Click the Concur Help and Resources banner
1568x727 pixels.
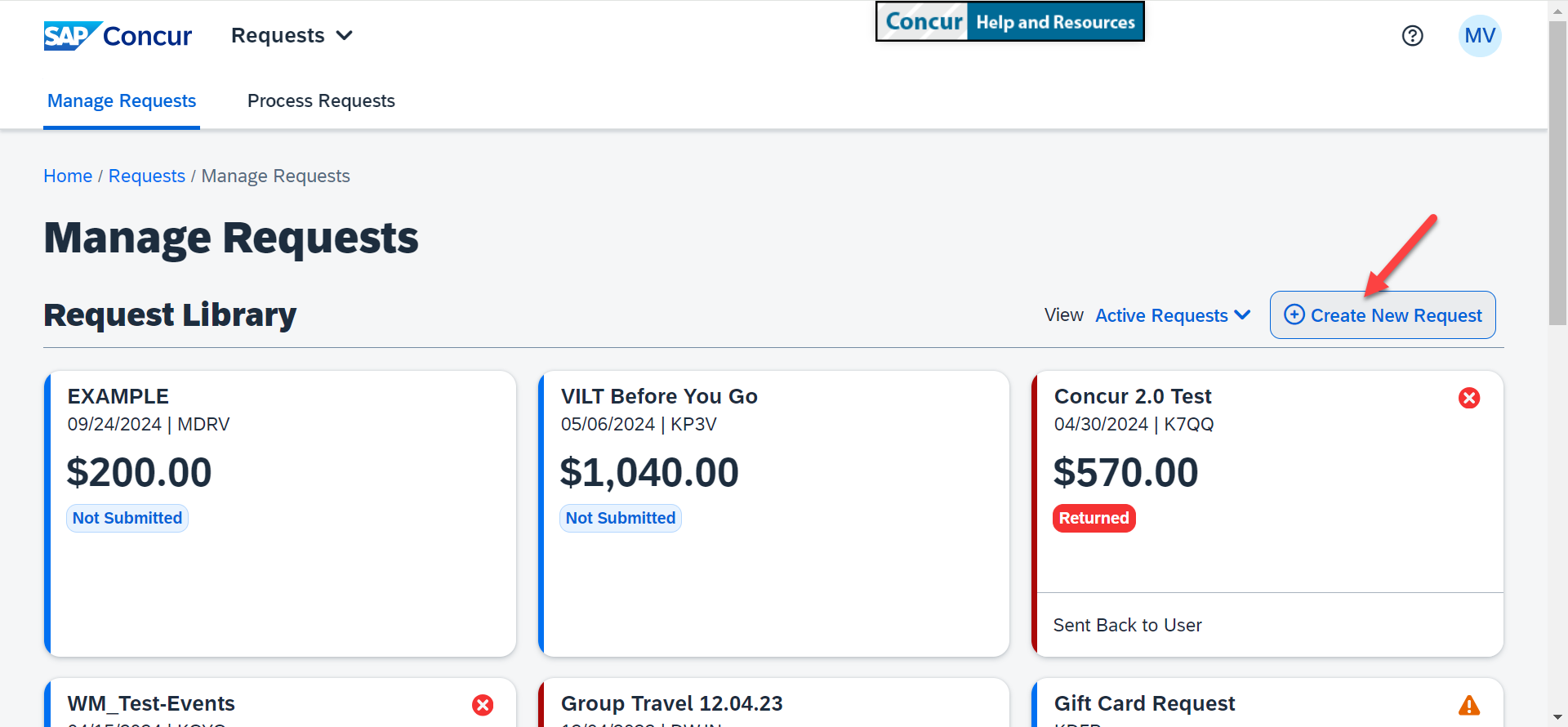tap(1009, 21)
